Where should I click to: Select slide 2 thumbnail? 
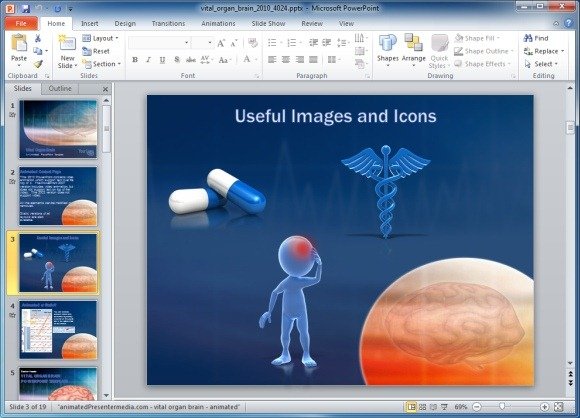pos(58,196)
